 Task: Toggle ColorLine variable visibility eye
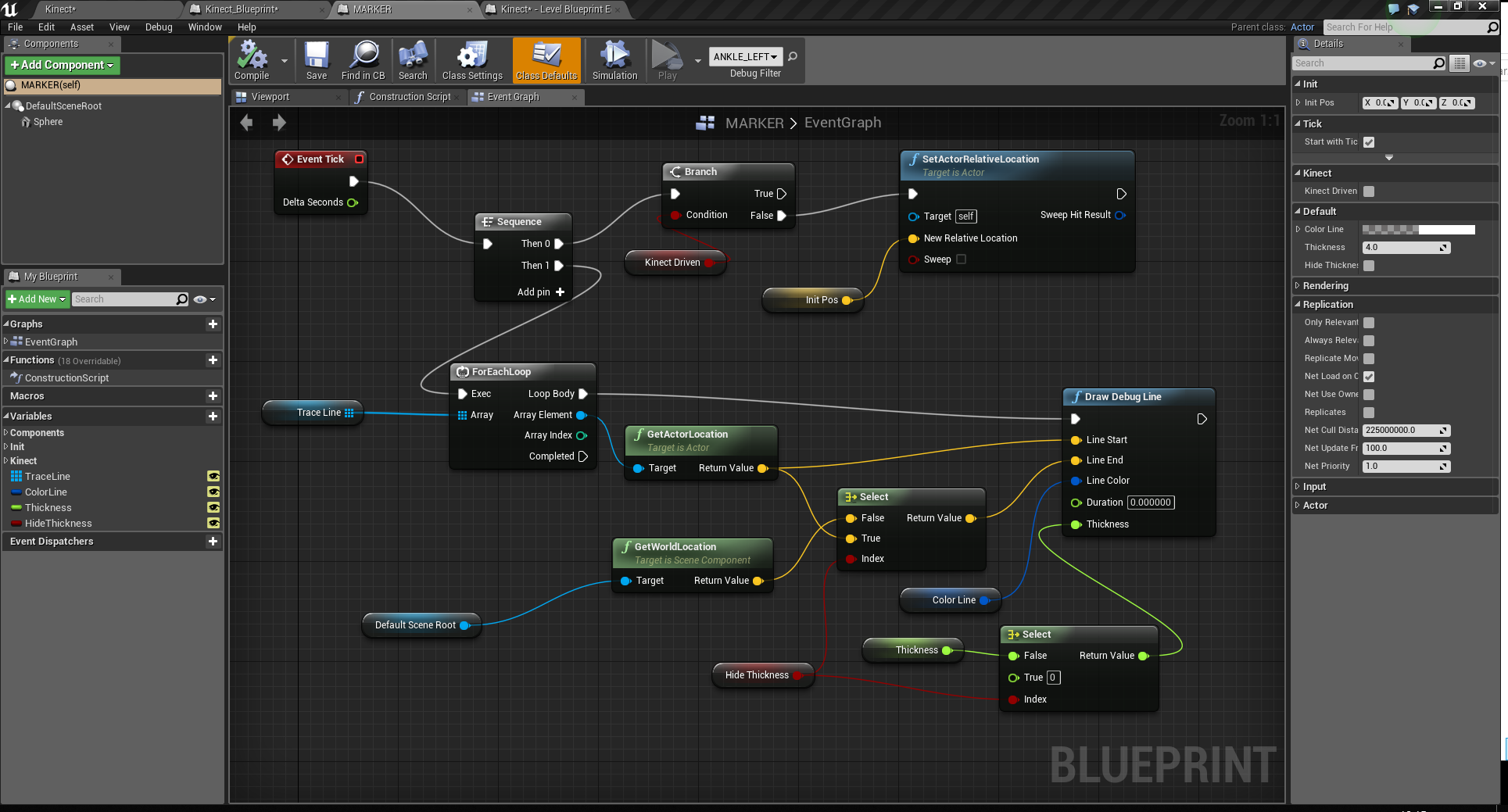[x=213, y=492]
